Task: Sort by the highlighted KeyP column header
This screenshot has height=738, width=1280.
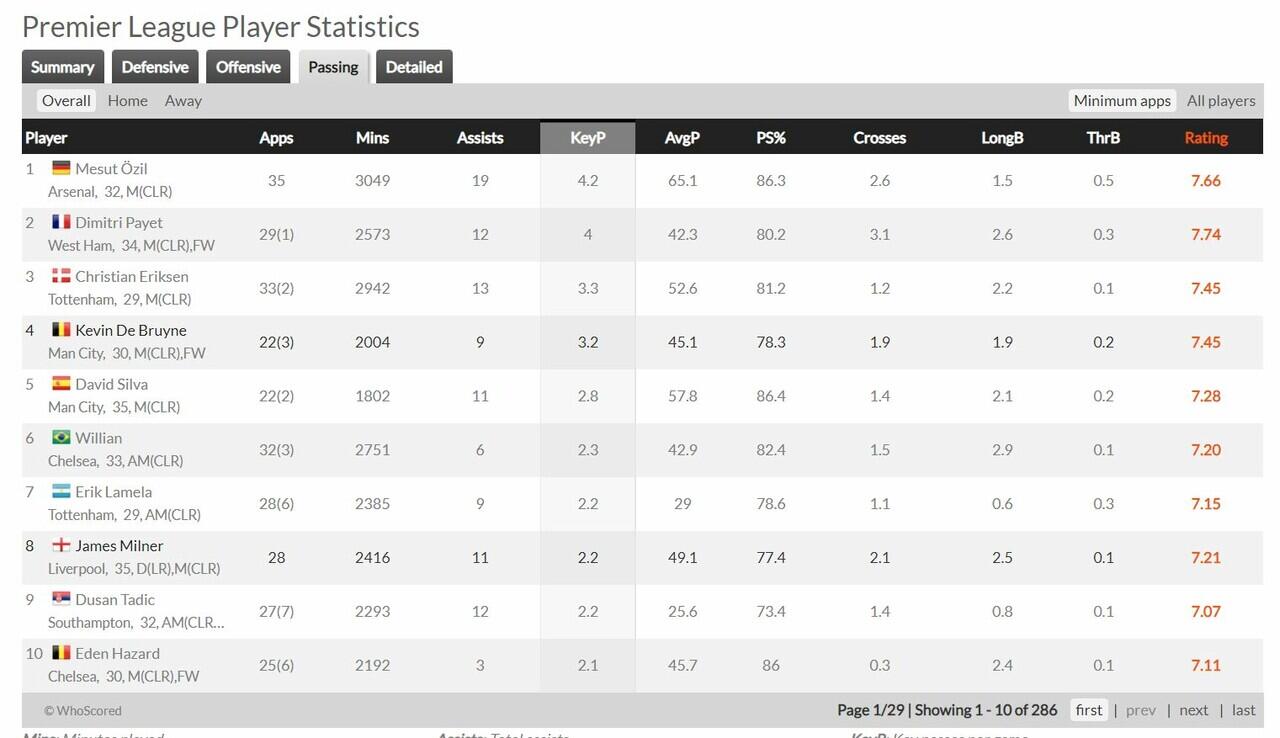Action: click(x=588, y=138)
